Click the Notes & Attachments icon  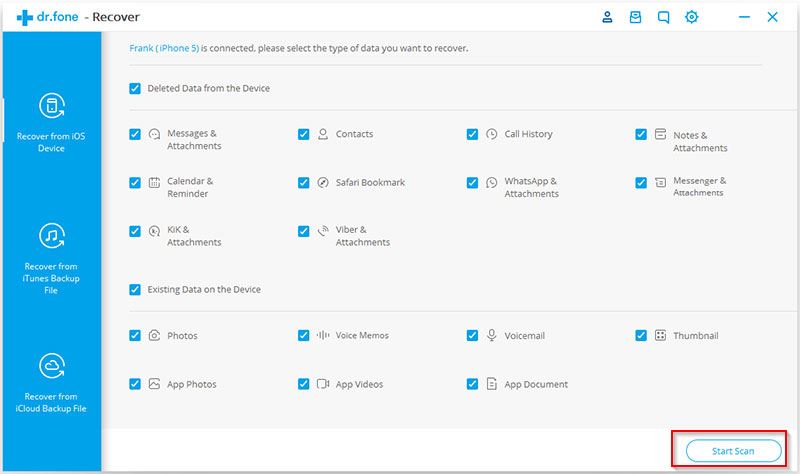[660, 134]
